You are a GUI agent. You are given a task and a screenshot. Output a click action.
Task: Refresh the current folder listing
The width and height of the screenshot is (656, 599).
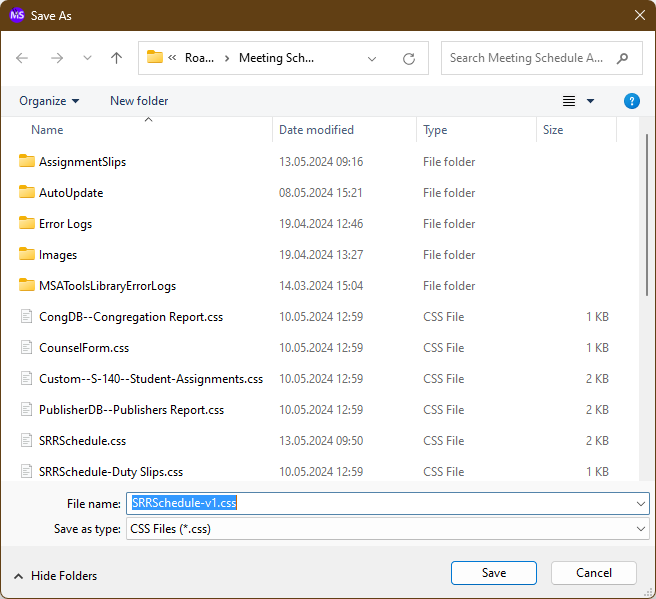pyautogui.click(x=408, y=59)
